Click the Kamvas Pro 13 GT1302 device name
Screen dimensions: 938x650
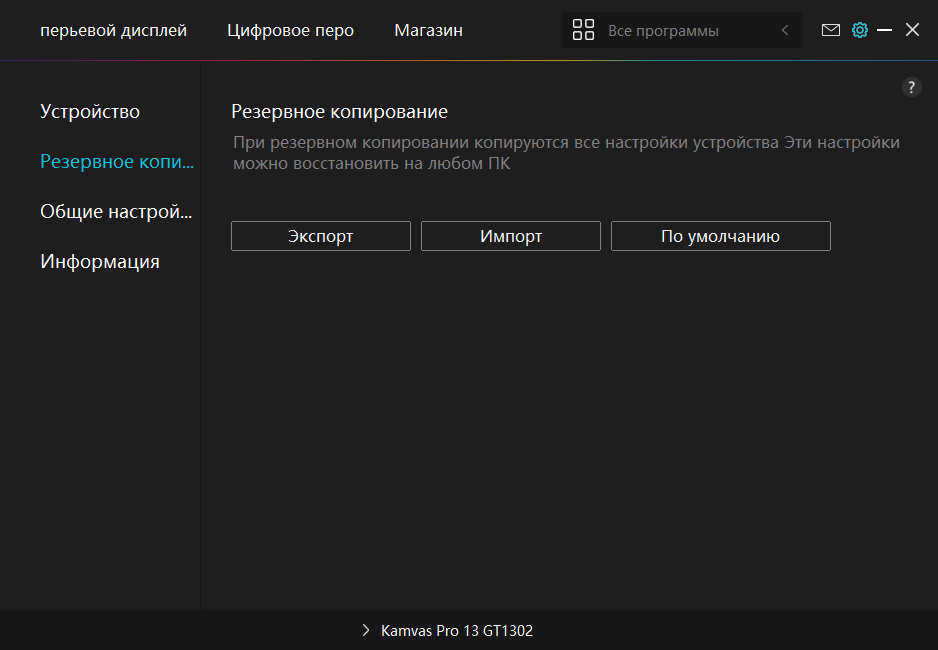tap(457, 631)
